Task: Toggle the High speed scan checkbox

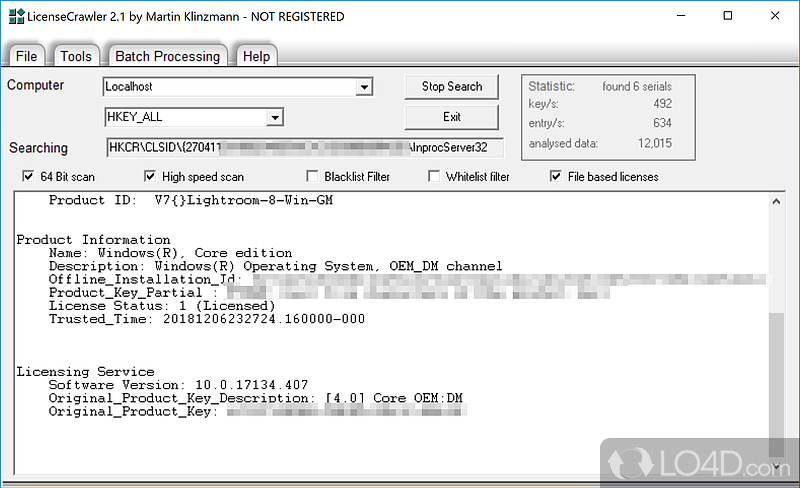Action: click(149, 177)
